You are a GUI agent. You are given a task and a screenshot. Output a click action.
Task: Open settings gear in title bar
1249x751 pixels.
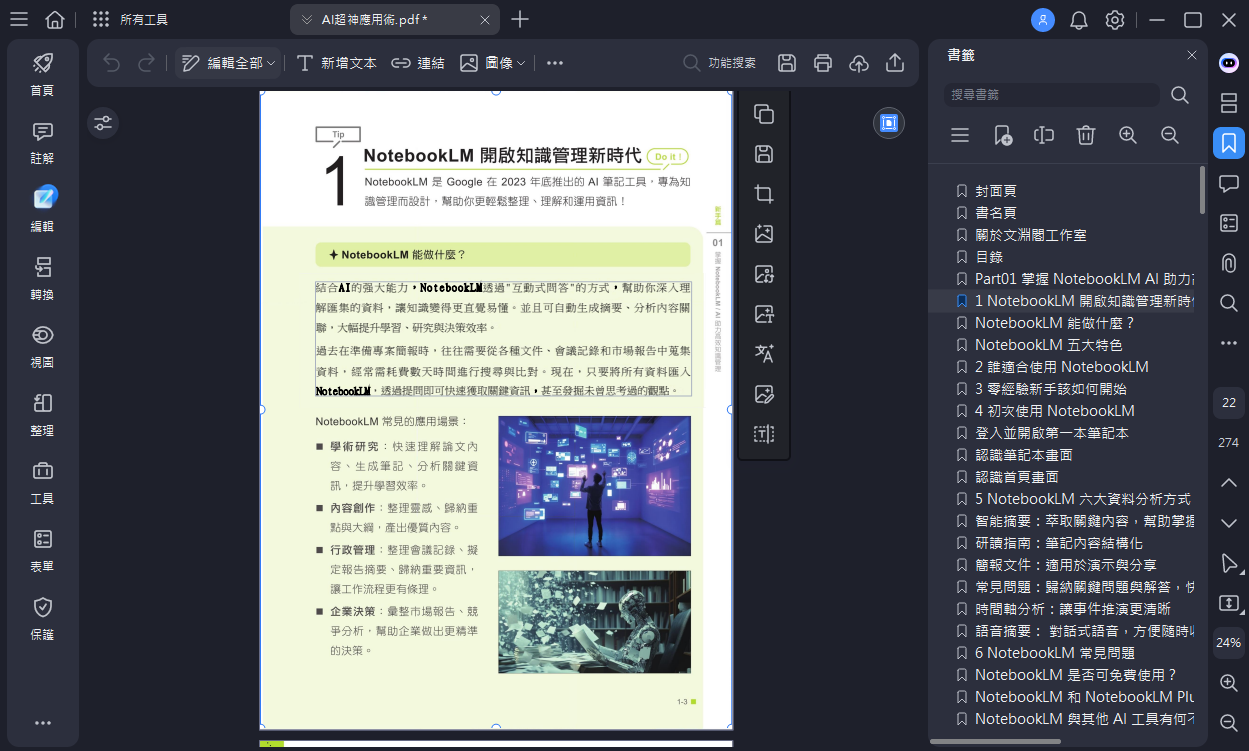(1115, 20)
